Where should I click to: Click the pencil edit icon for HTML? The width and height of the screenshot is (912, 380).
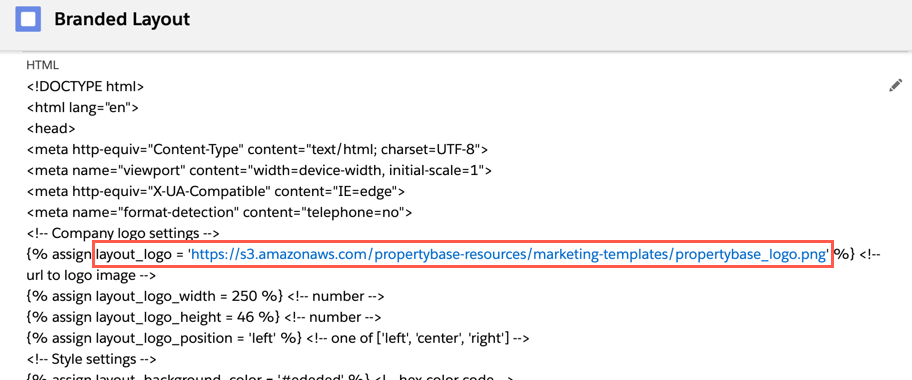[x=895, y=86]
